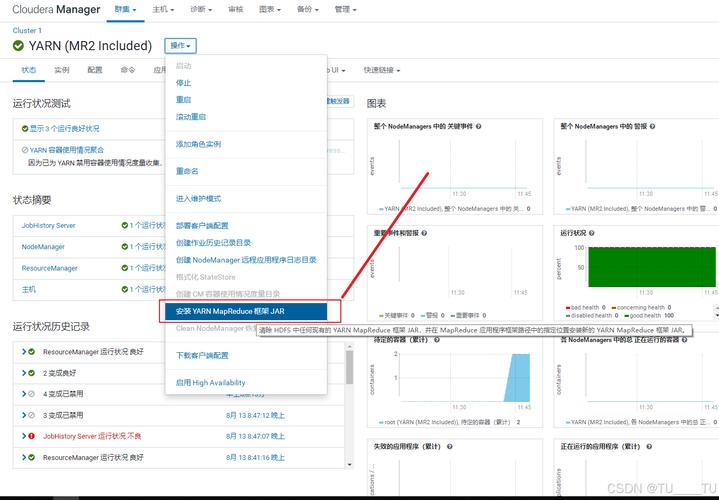Open the 审核 page from top navigation
The width and height of the screenshot is (719, 500).
pyautogui.click(x=236, y=9)
